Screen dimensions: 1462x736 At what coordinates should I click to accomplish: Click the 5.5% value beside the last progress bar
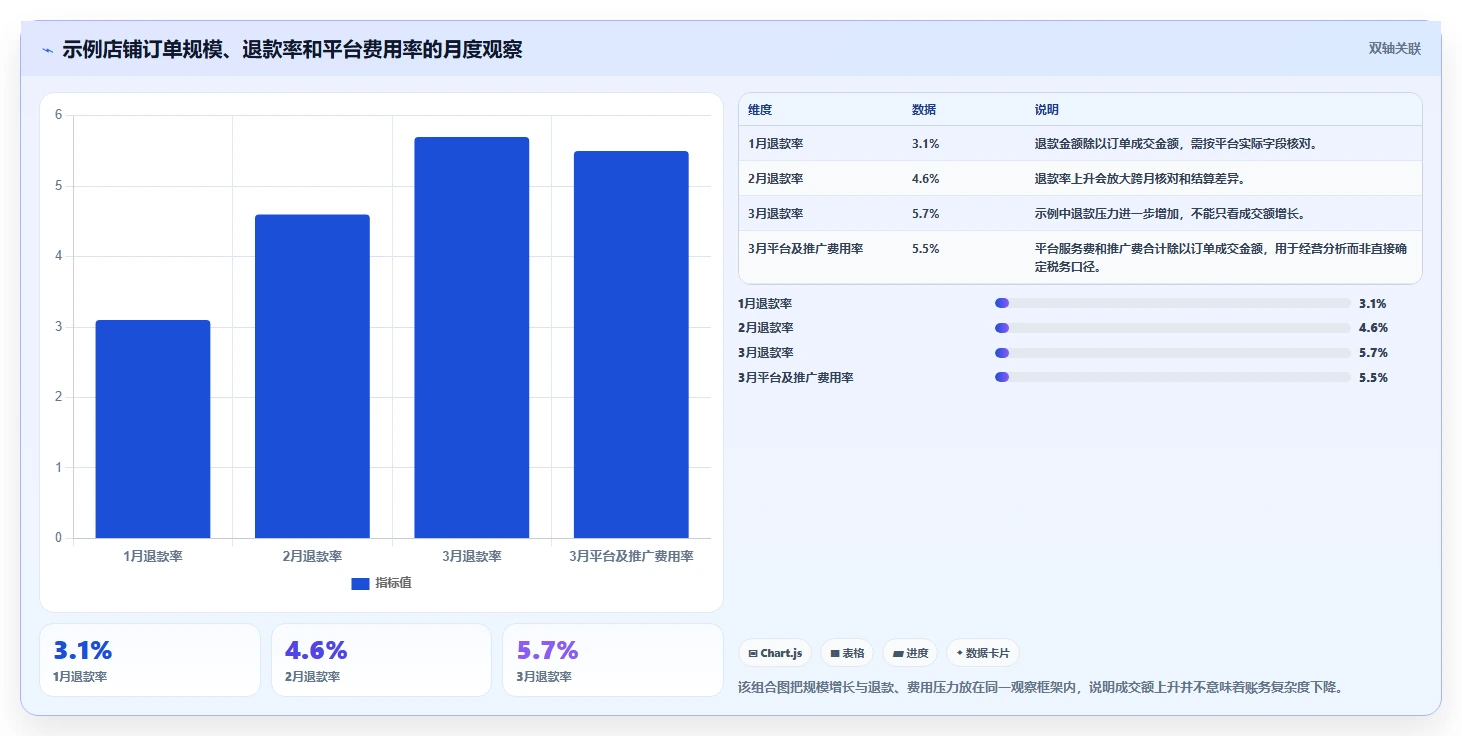pyautogui.click(x=1373, y=378)
